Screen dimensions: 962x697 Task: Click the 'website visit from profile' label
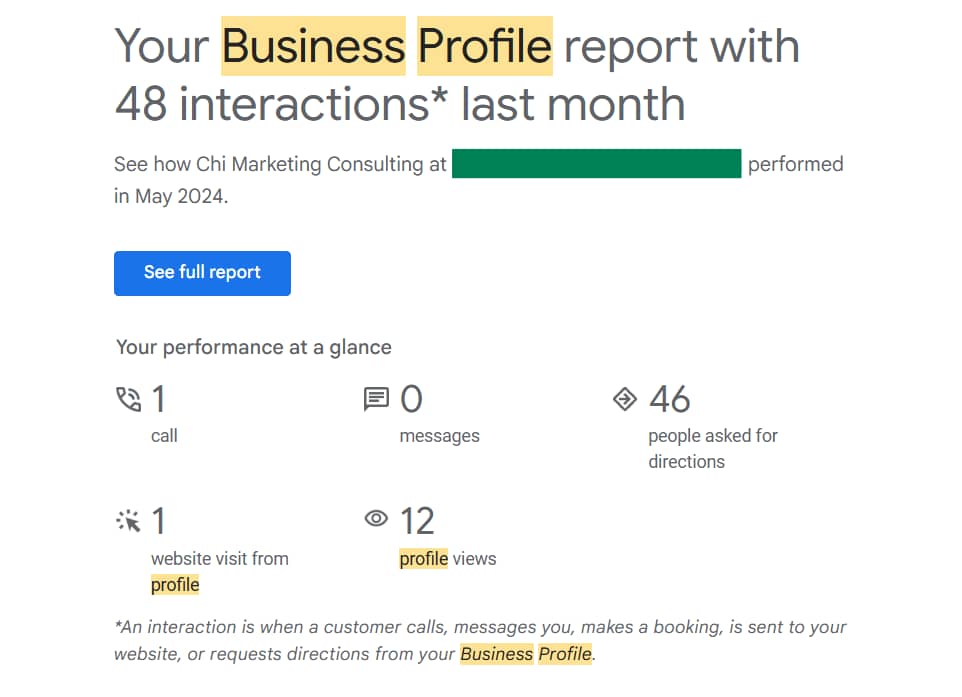tap(220, 572)
